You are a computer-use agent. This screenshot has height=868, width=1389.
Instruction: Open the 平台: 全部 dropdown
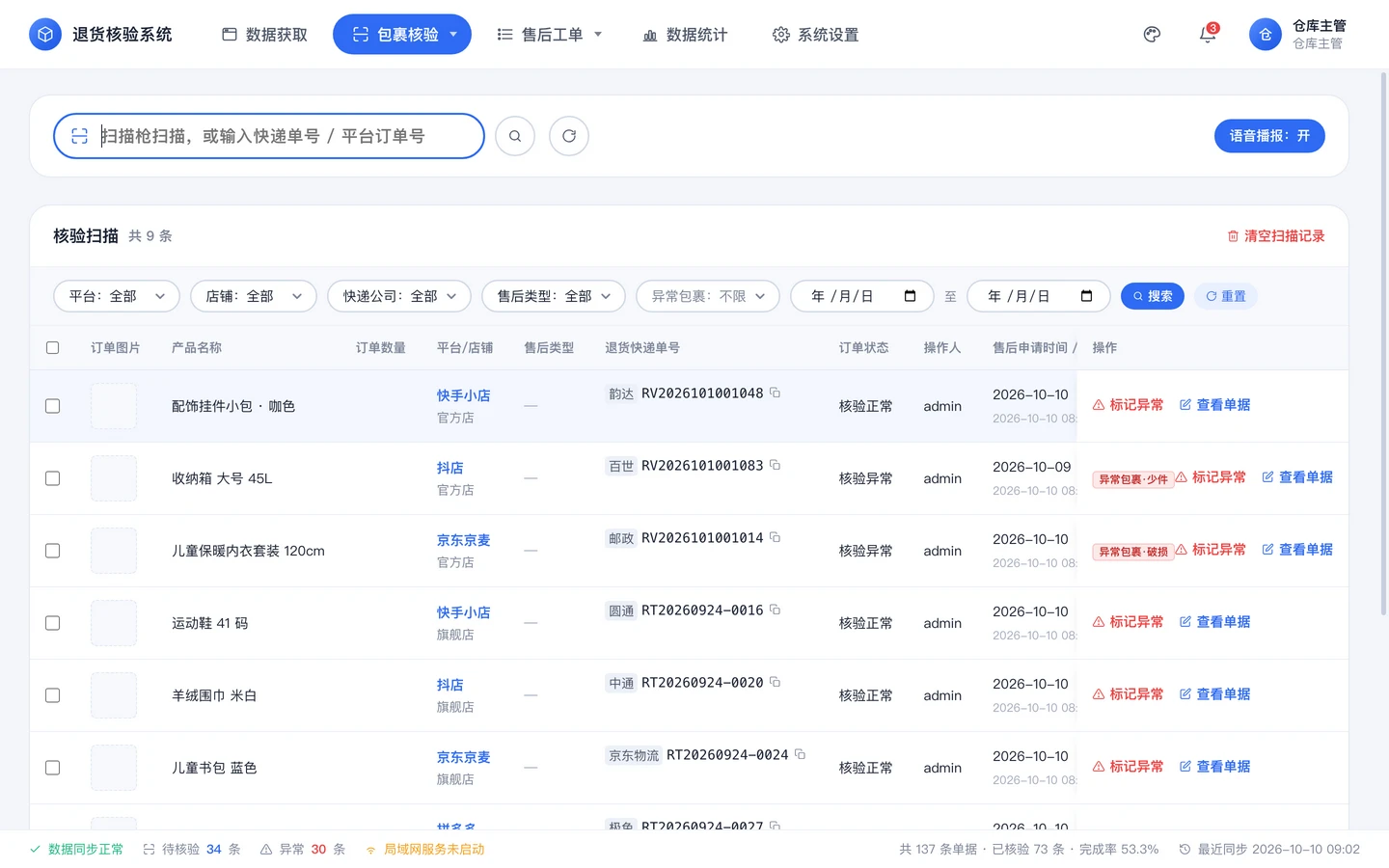117,296
